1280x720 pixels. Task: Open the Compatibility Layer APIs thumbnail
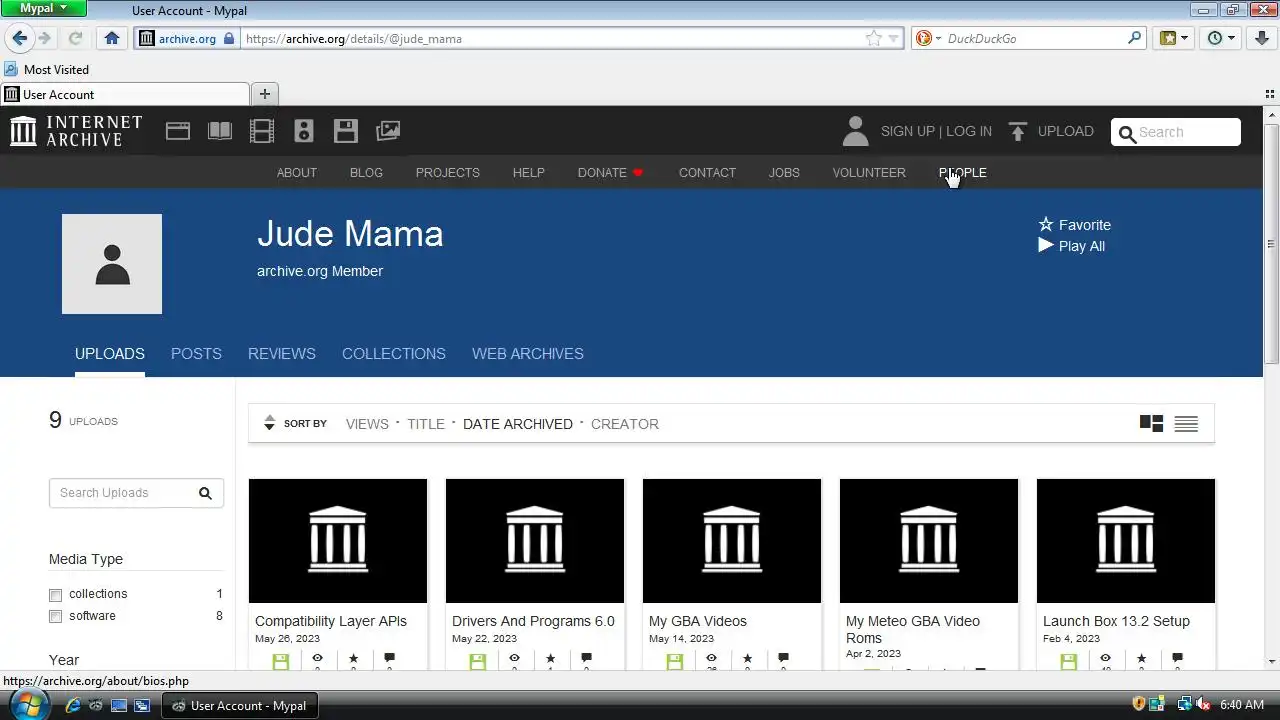coord(338,541)
